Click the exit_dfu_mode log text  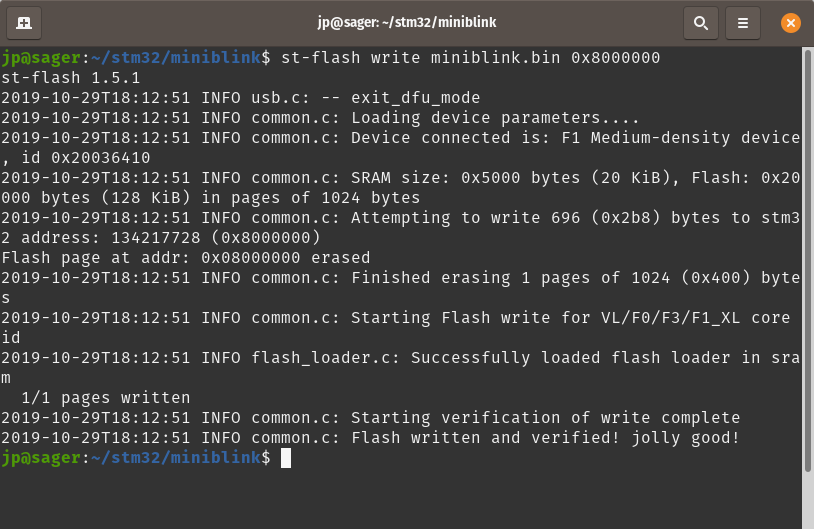415,98
